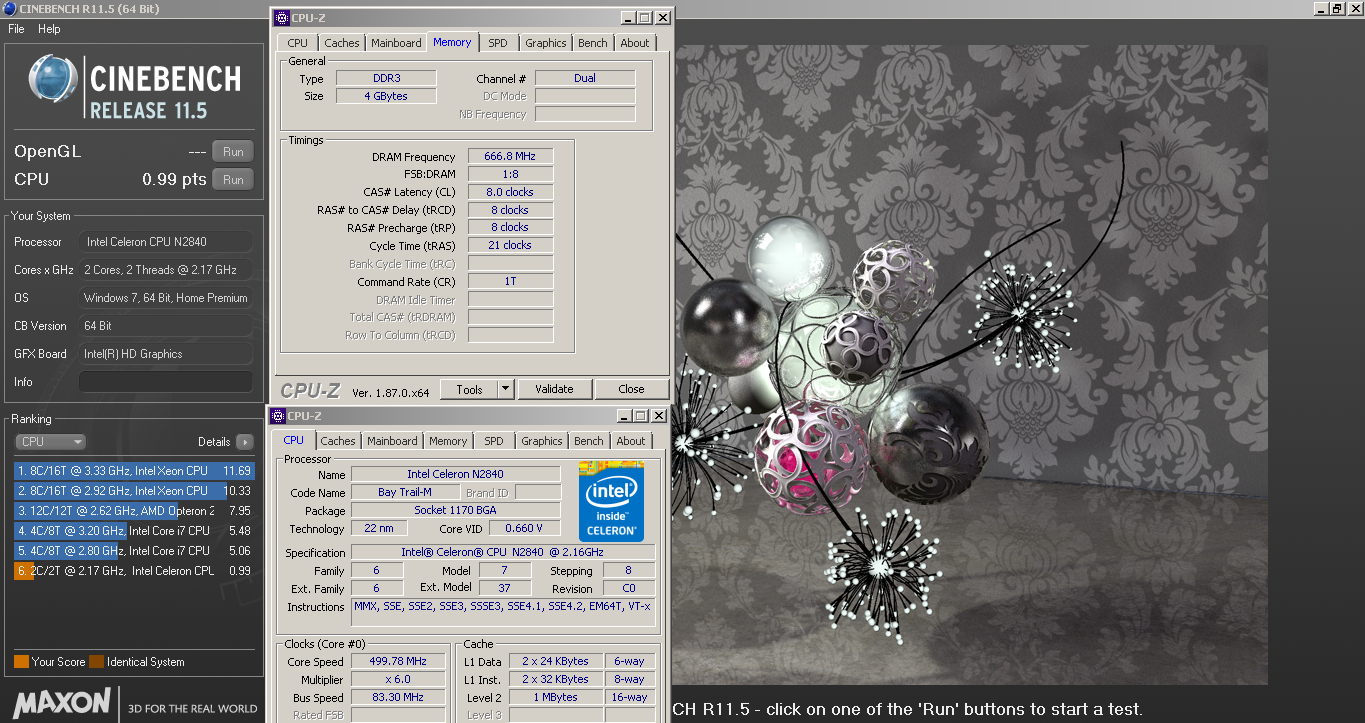Click the memory Type field DDR3
Screen dimensions: 1365x723
[385, 78]
